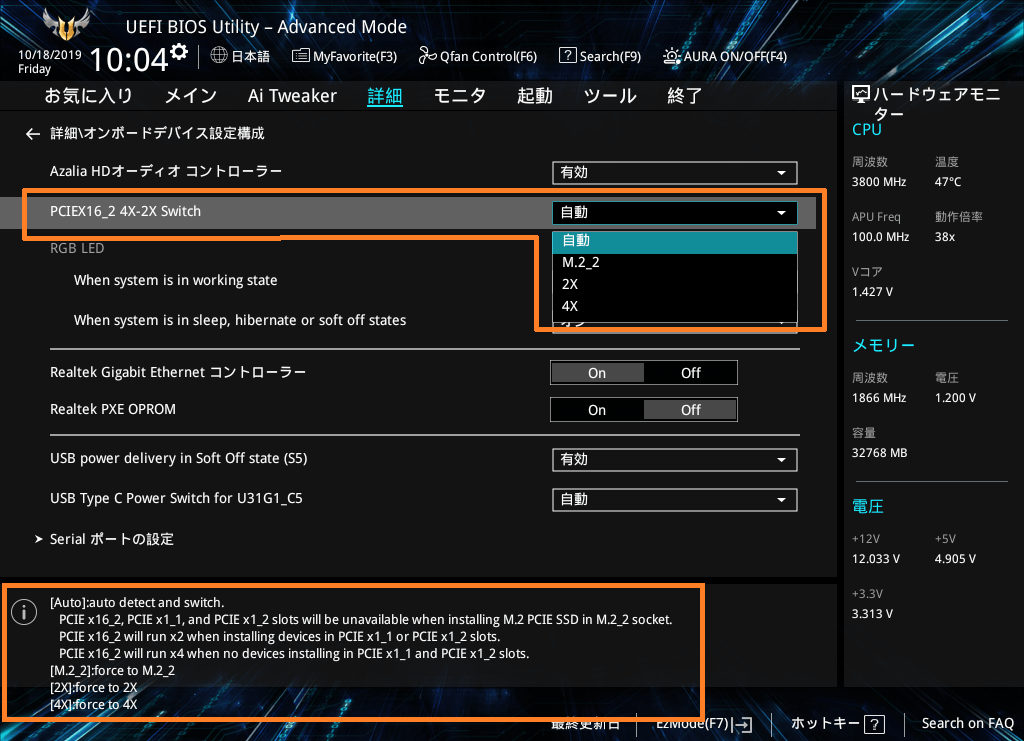1024x741 pixels.
Task: Click the TUF logo emblem
Action: [65, 25]
